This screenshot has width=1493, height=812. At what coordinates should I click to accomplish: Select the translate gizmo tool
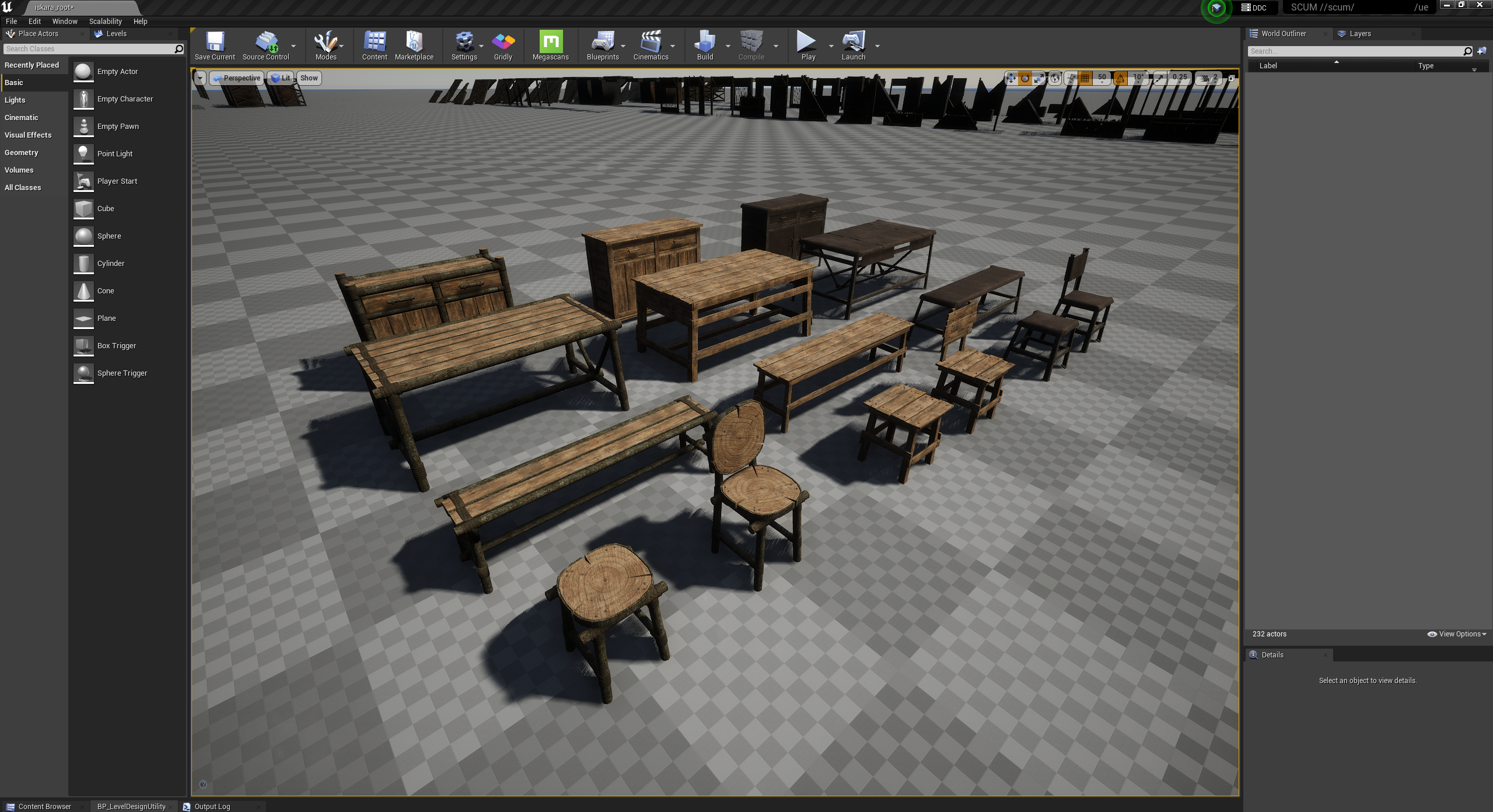tap(1011, 78)
